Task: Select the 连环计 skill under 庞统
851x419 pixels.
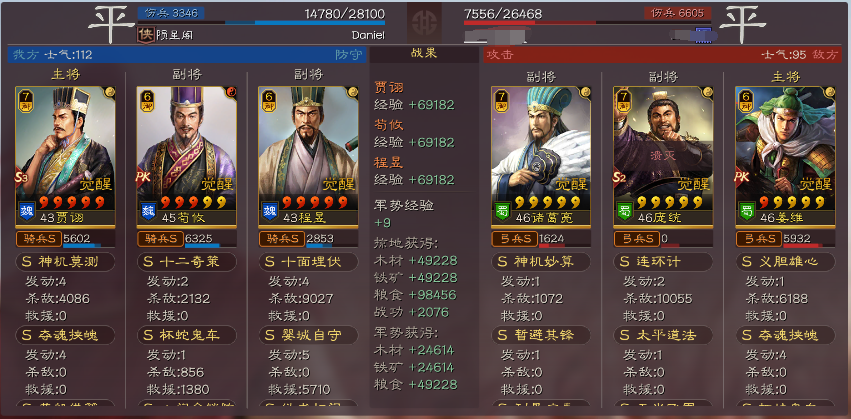Action: [x=663, y=262]
